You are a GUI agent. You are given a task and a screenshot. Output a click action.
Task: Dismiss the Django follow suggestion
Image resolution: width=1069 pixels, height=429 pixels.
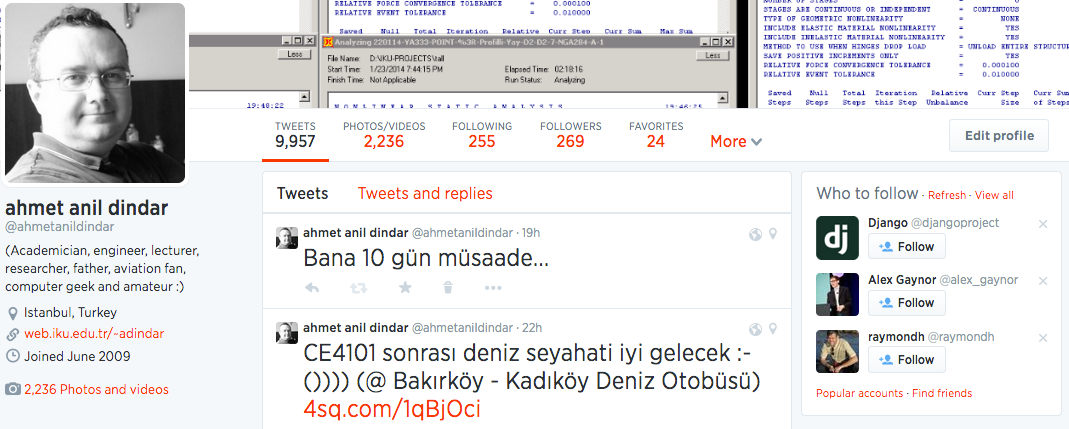point(1042,224)
